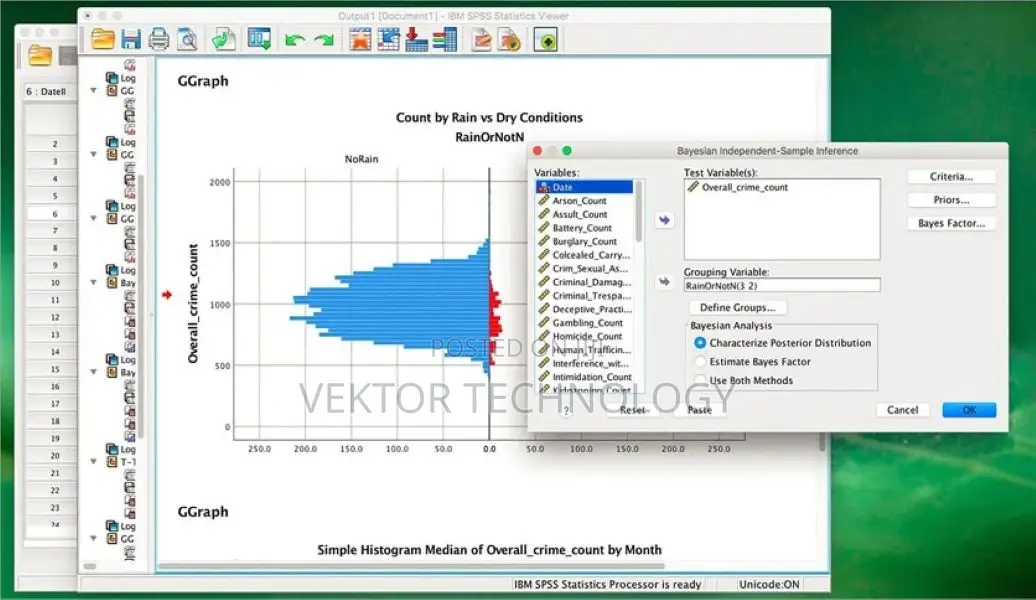Image resolution: width=1036 pixels, height=600 pixels.
Task: Click the Overall_crime_count axis label on the chart
Action: click(193, 304)
